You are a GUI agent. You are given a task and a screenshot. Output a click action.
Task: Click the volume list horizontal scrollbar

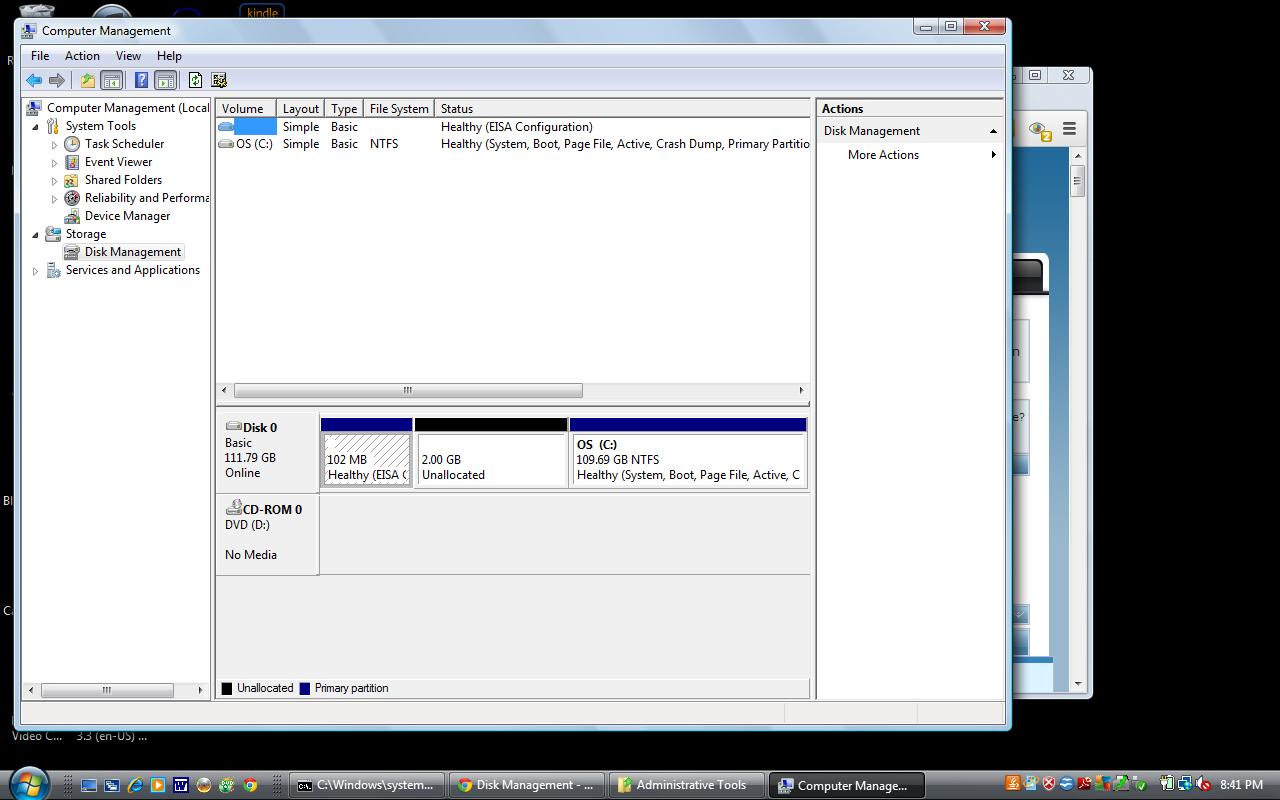click(408, 390)
